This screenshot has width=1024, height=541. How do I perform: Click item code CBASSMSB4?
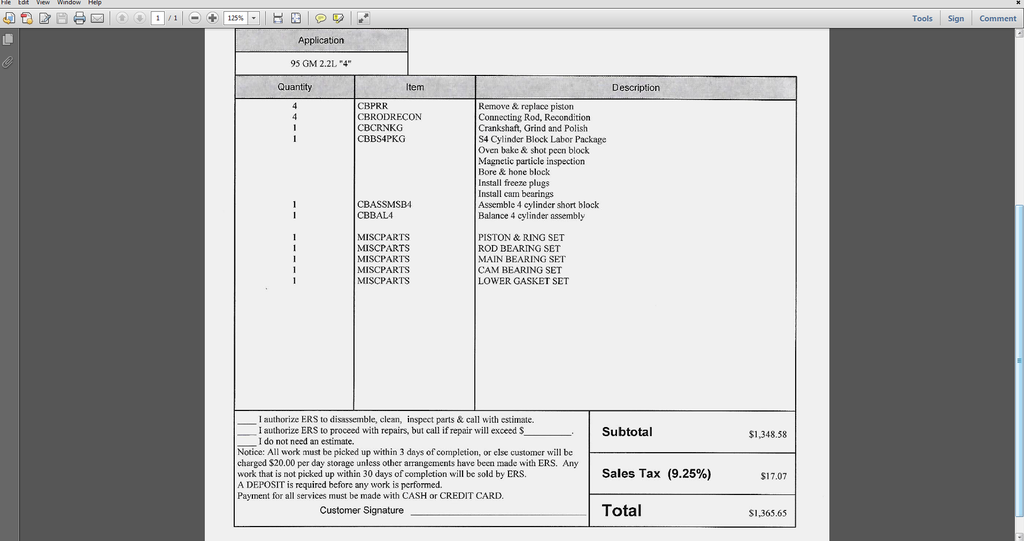(385, 205)
